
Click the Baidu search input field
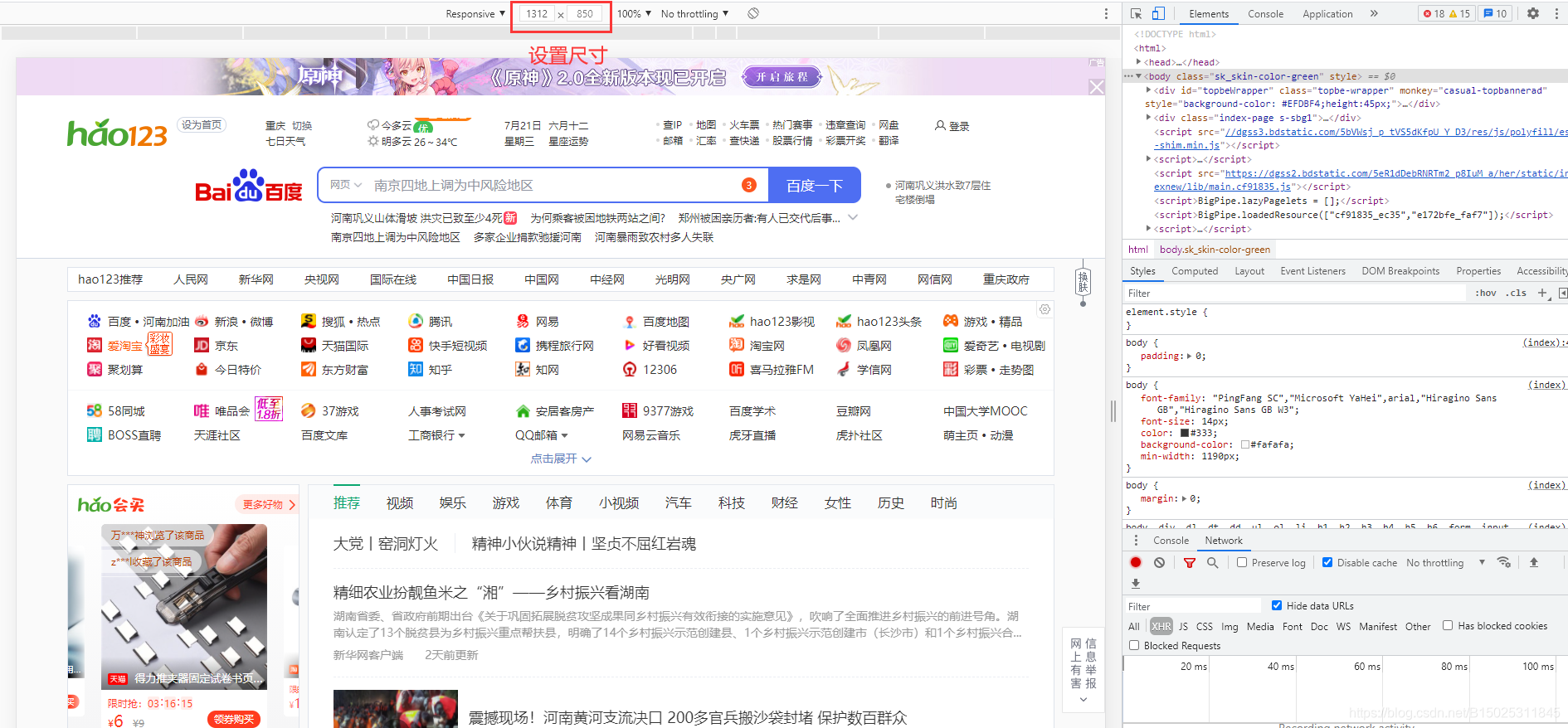543,186
